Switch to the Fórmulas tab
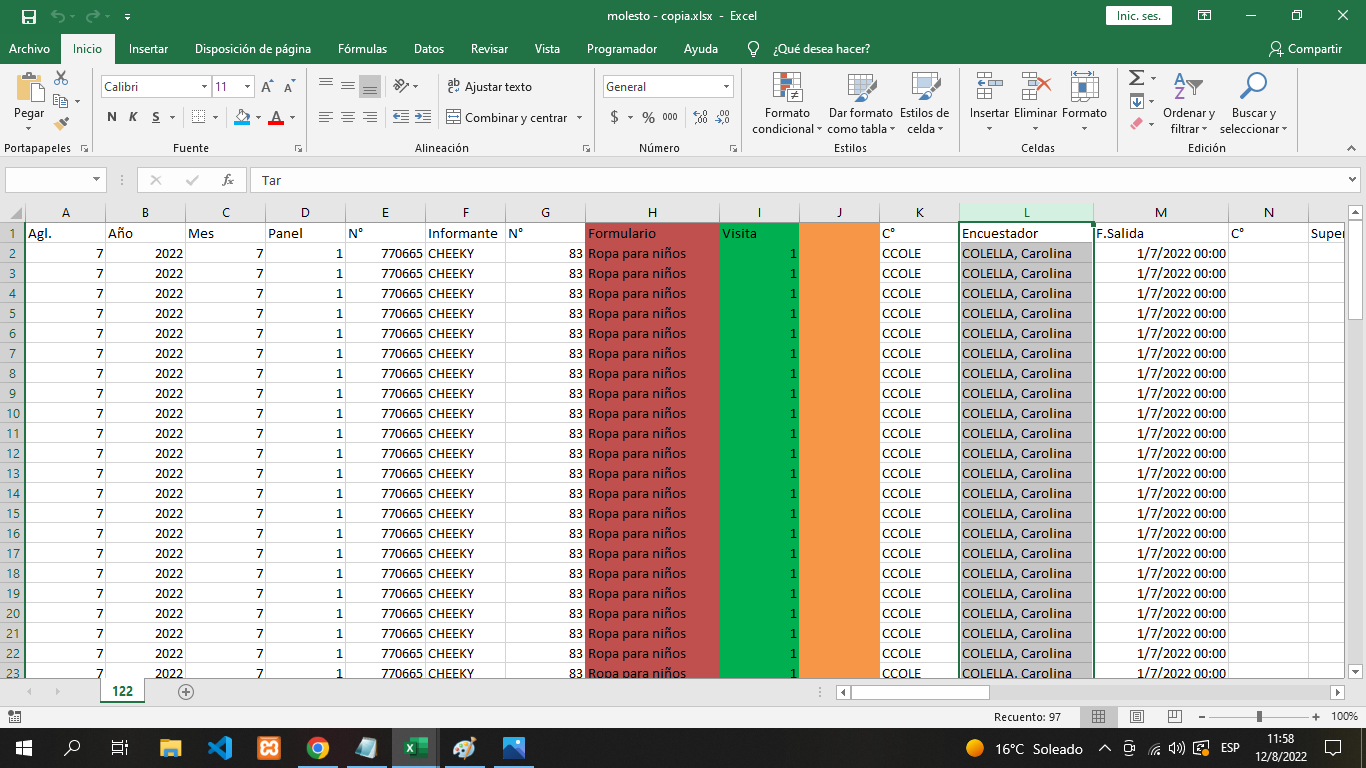Image resolution: width=1366 pixels, height=768 pixels. [x=362, y=49]
